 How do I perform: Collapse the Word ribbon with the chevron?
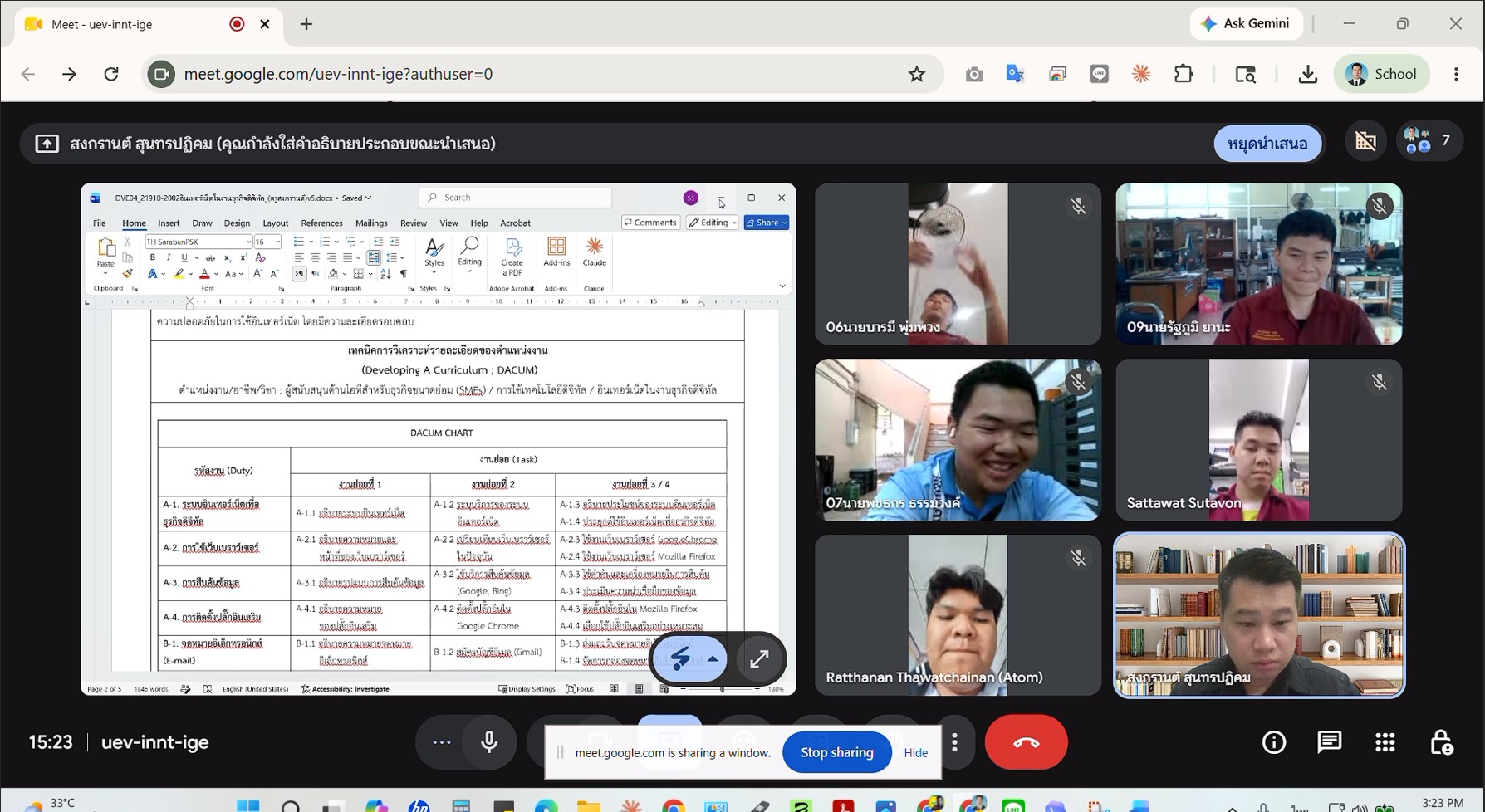pos(782,286)
